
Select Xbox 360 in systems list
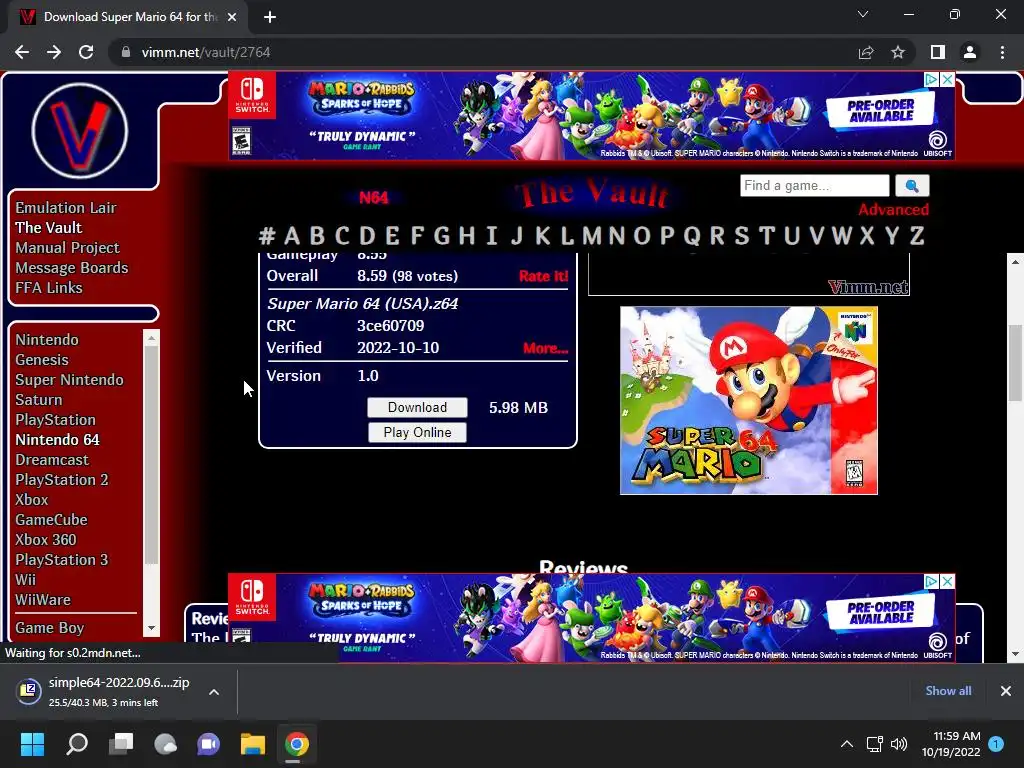46,540
